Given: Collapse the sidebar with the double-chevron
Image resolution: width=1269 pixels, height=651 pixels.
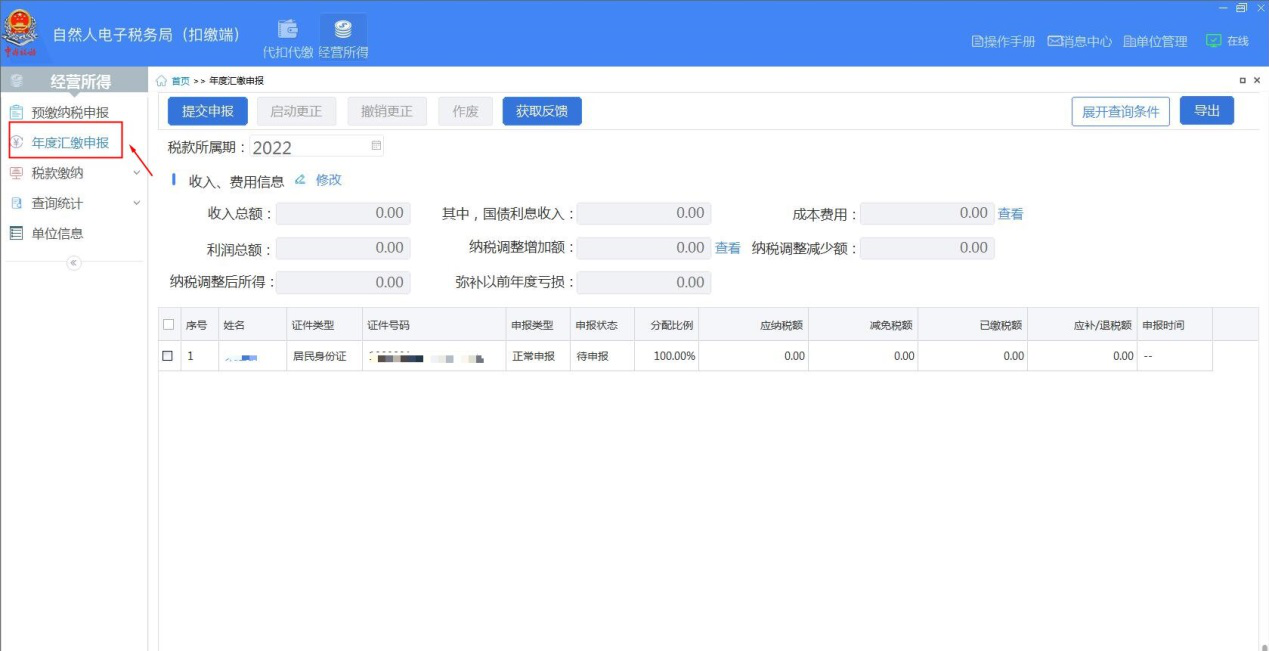Looking at the screenshot, I should pyautogui.click(x=73, y=262).
